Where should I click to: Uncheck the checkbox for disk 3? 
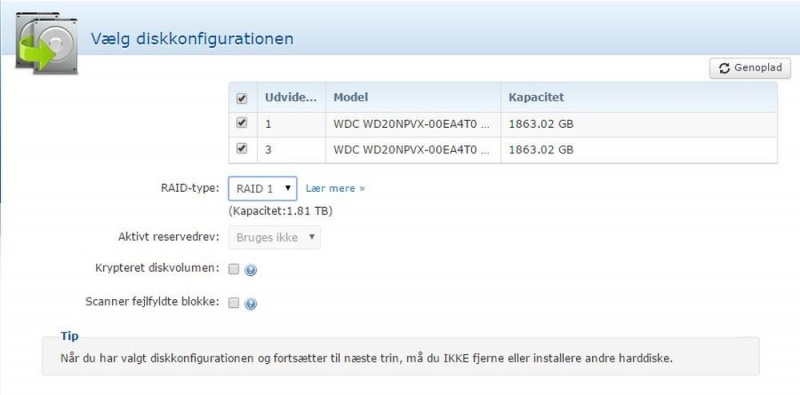(x=242, y=149)
